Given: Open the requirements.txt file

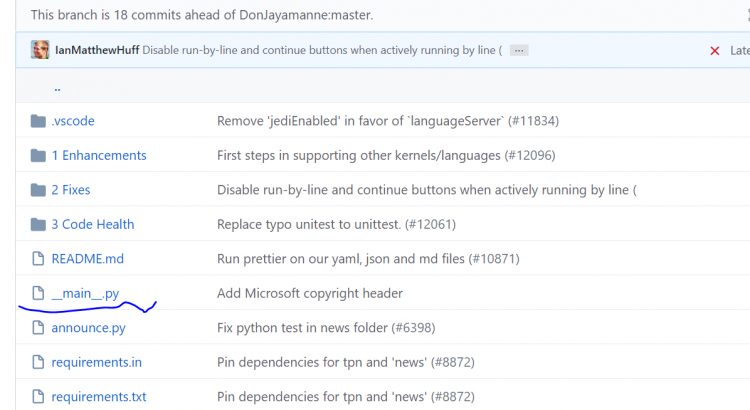Looking at the screenshot, I should pos(98,397).
